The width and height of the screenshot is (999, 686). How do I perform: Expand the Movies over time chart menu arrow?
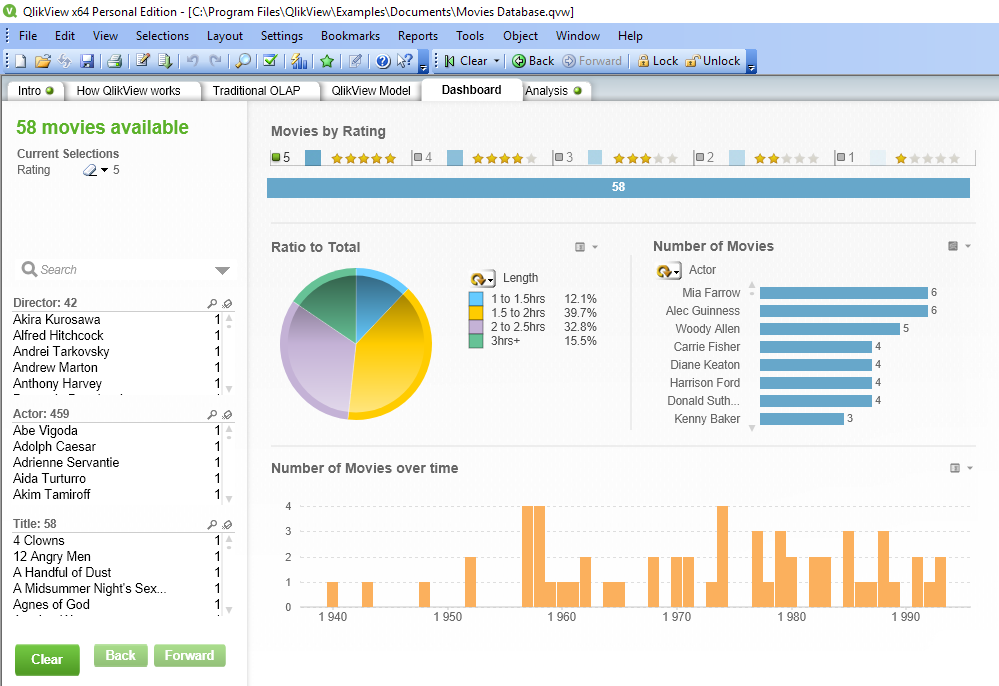(970, 468)
